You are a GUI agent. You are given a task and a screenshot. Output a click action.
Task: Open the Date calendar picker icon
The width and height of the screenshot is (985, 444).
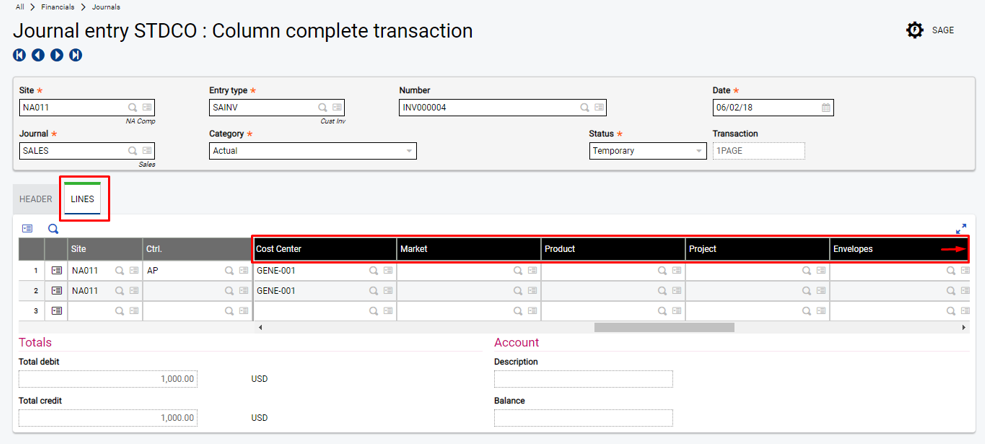pyautogui.click(x=826, y=108)
